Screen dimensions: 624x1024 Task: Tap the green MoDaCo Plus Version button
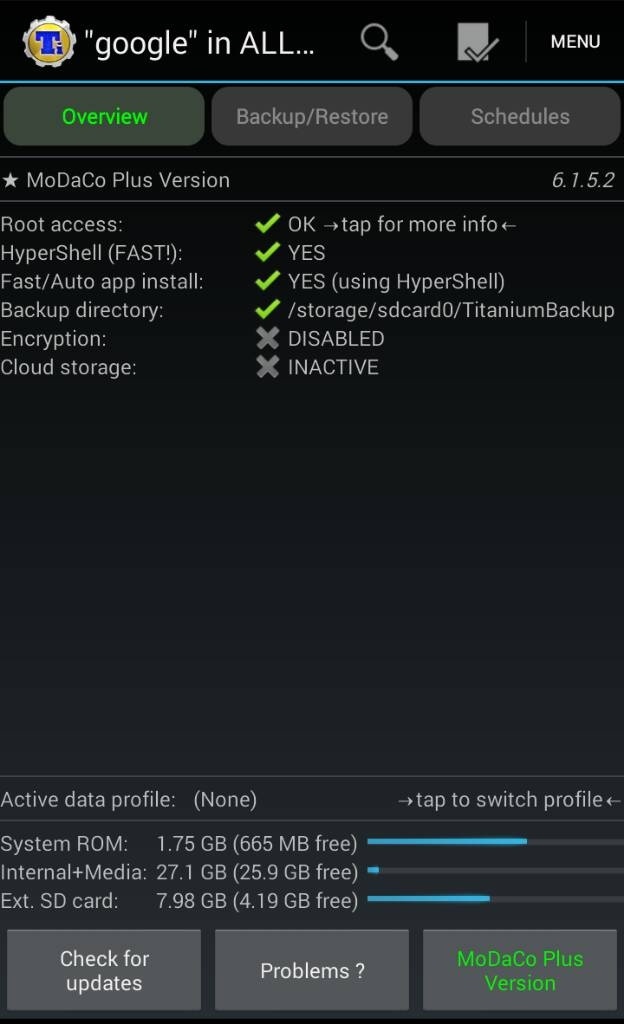pos(520,970)
